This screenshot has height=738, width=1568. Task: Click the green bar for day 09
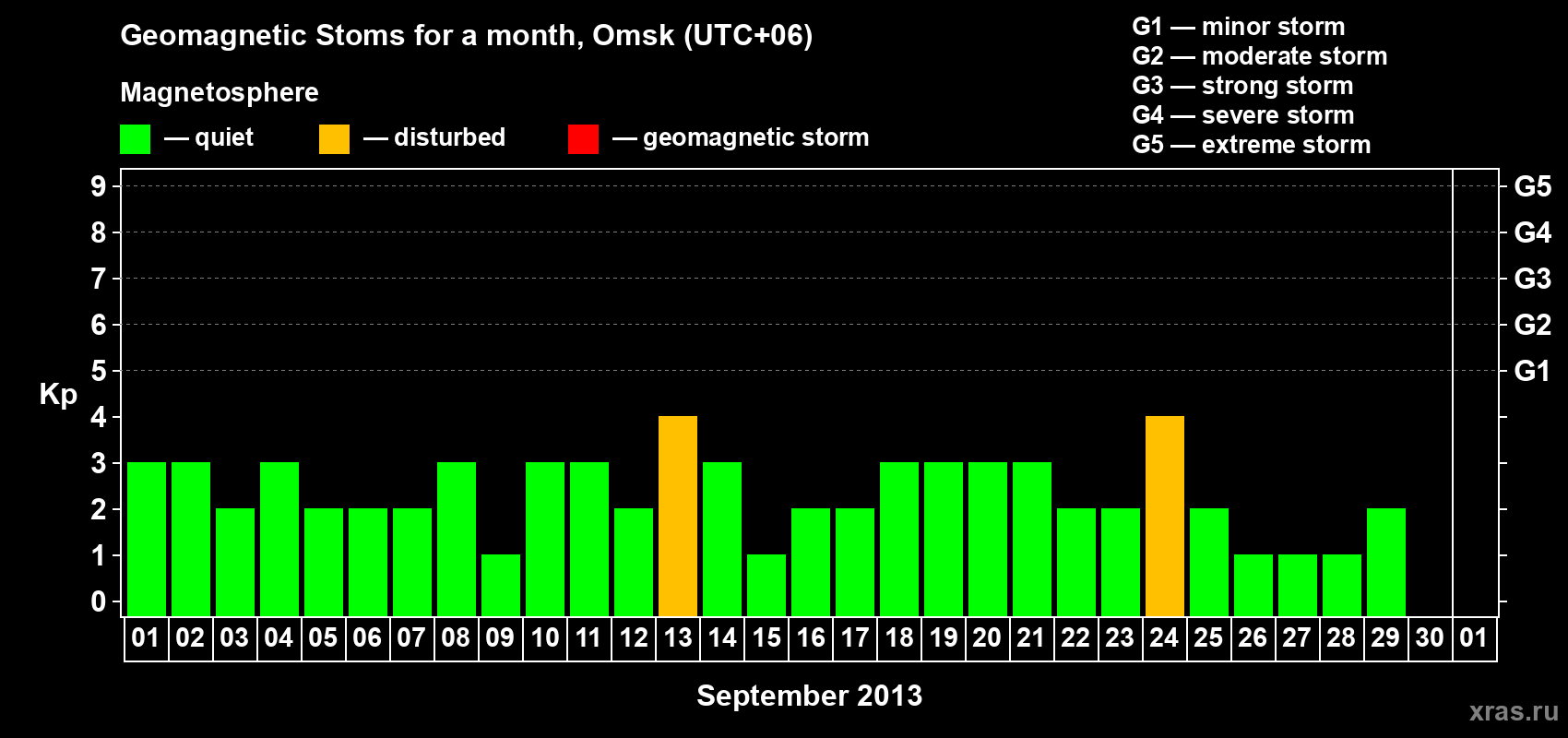click(x=501, y=585)
